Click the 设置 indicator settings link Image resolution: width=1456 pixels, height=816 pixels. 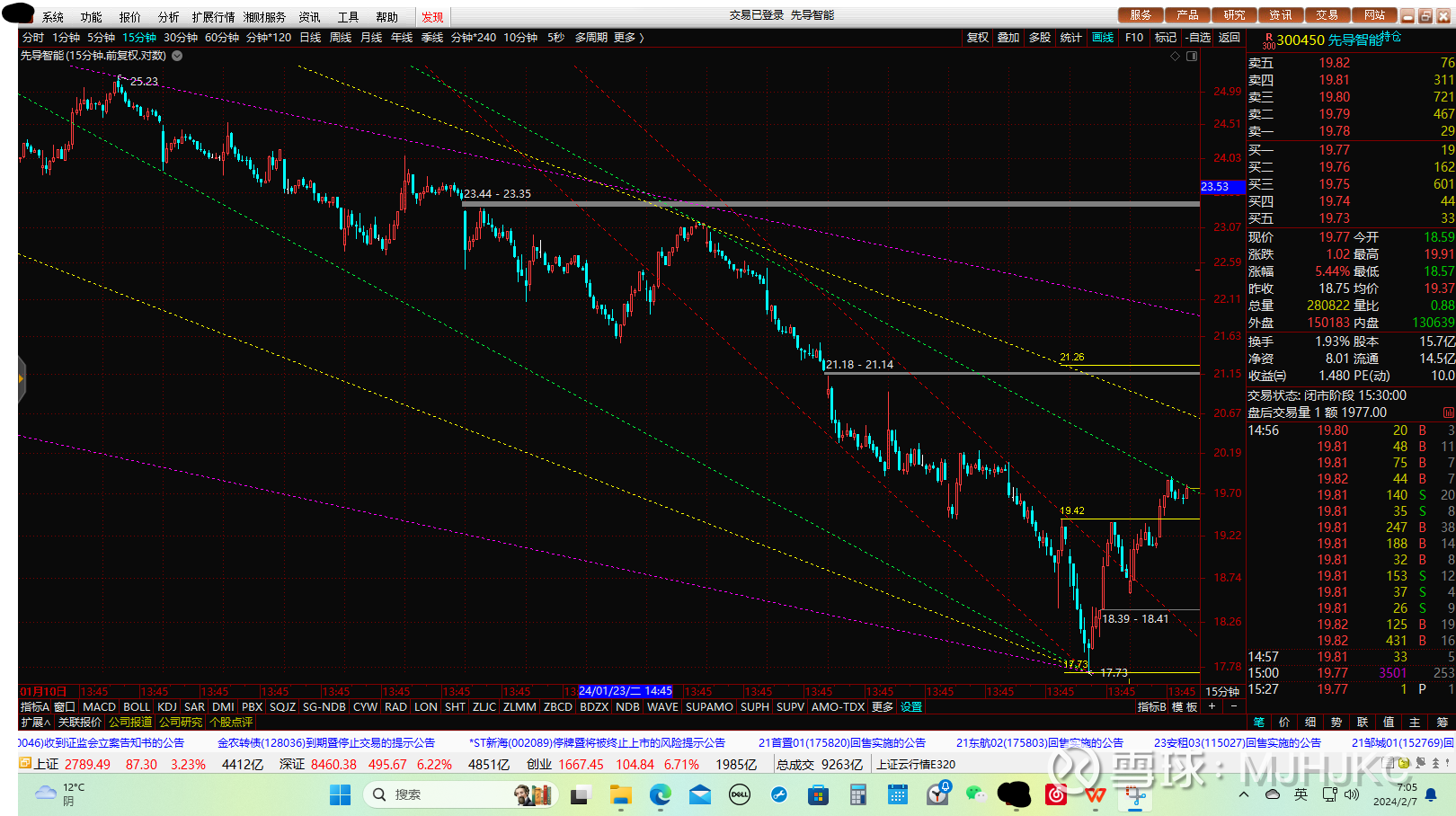(x=911, y=707)
